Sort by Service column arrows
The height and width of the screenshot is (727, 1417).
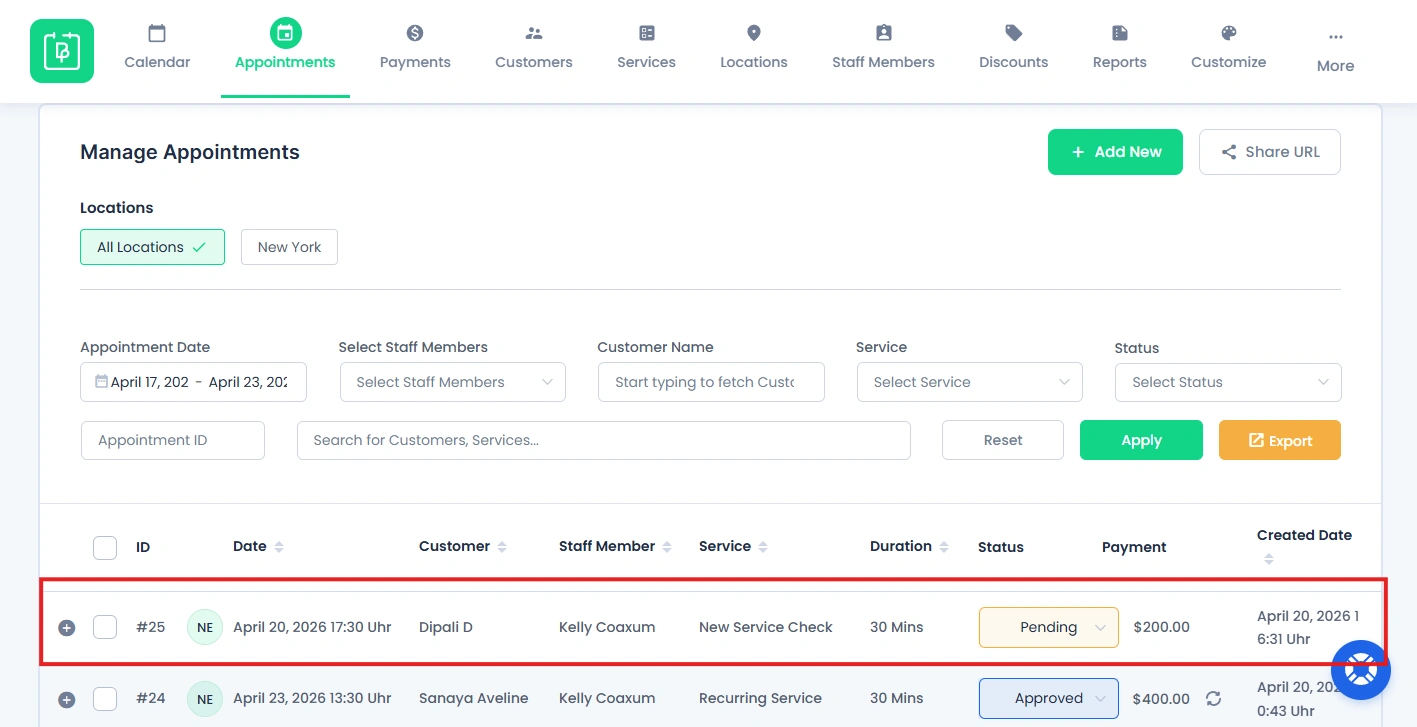[763, 547]
